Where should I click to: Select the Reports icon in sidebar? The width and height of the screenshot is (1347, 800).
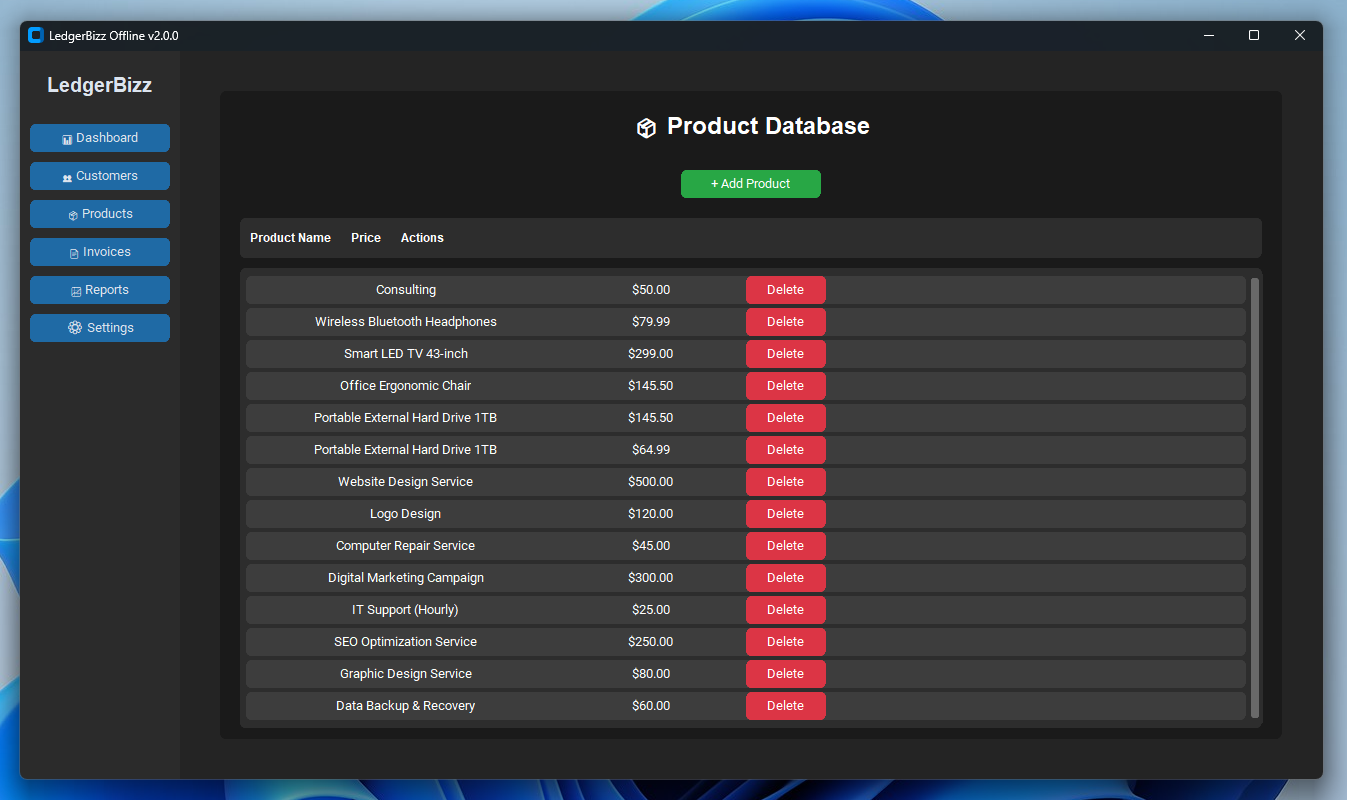pos(76,290)
